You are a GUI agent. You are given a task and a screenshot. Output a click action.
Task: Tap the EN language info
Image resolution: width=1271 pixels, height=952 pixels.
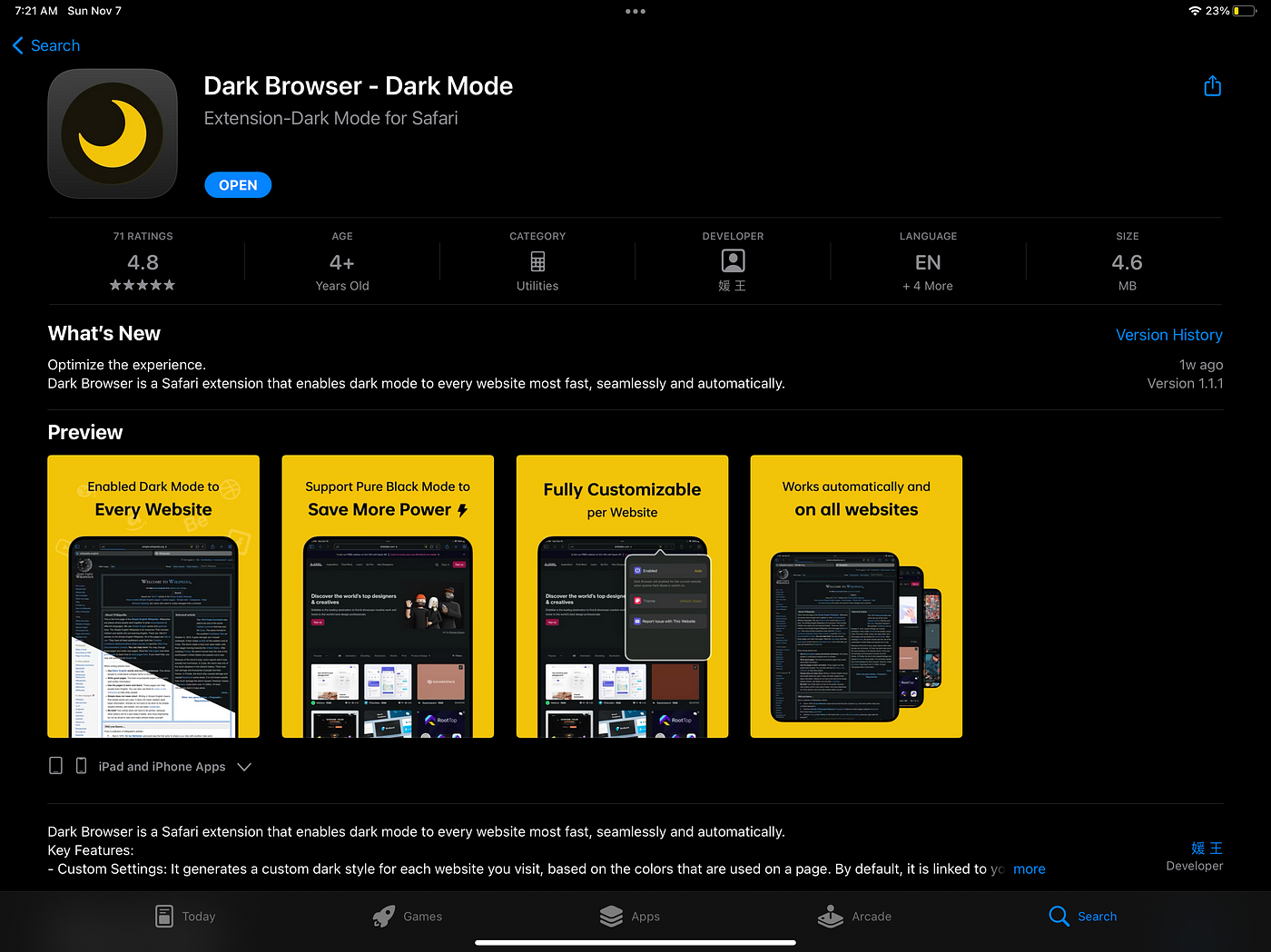(x=928, y=262)
